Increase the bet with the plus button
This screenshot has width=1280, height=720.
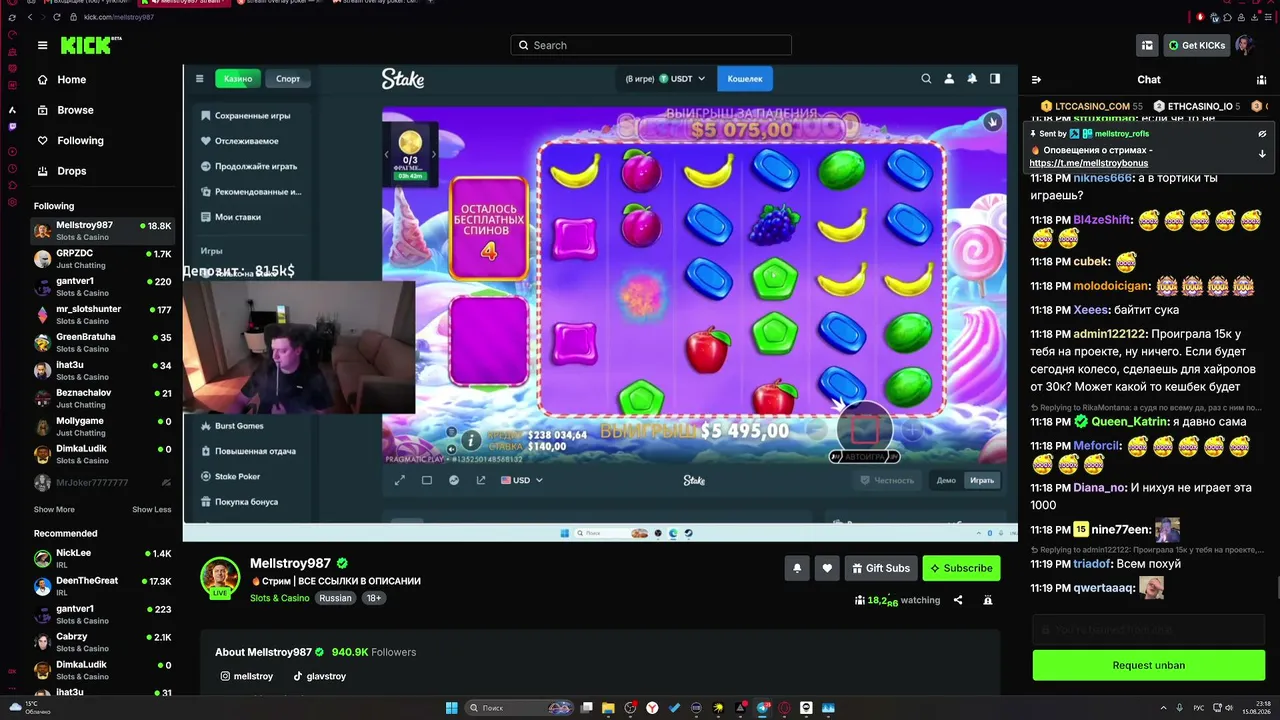point(912,430)
